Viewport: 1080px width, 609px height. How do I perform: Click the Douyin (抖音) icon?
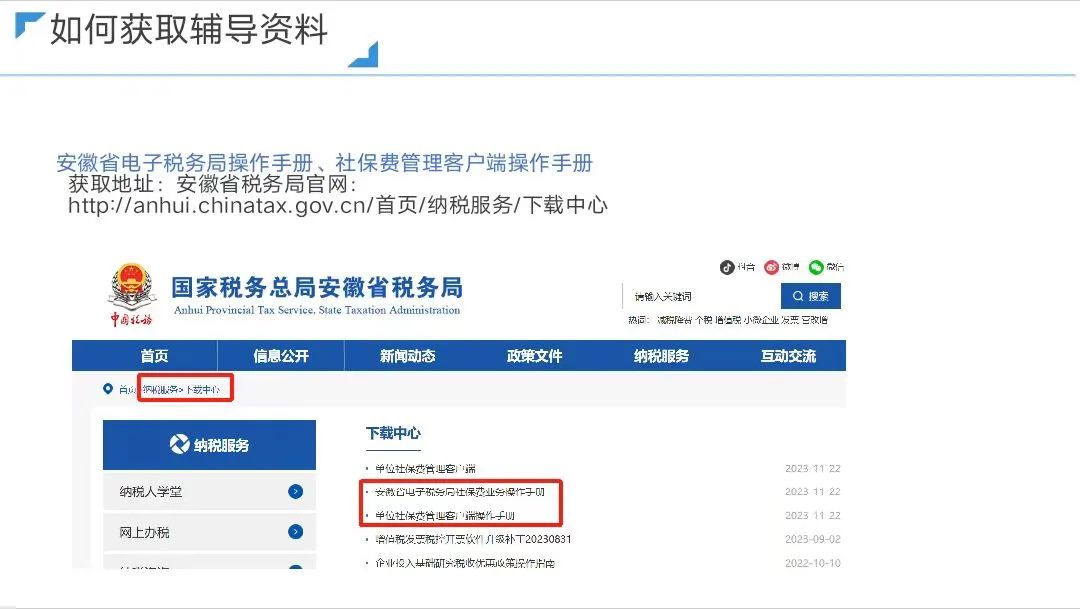click(x=727, y=267)
